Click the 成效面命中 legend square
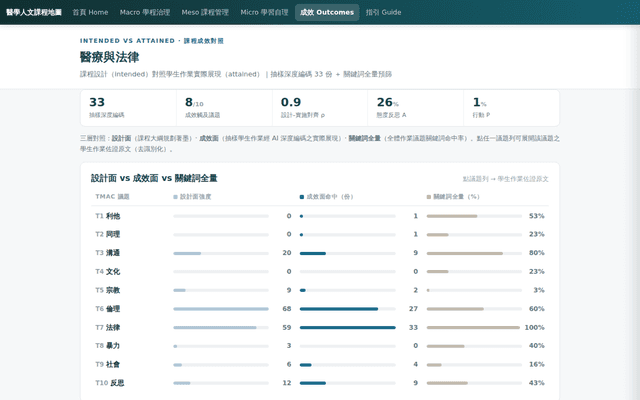This screenshot has width=640, height=400. point(302,197)
